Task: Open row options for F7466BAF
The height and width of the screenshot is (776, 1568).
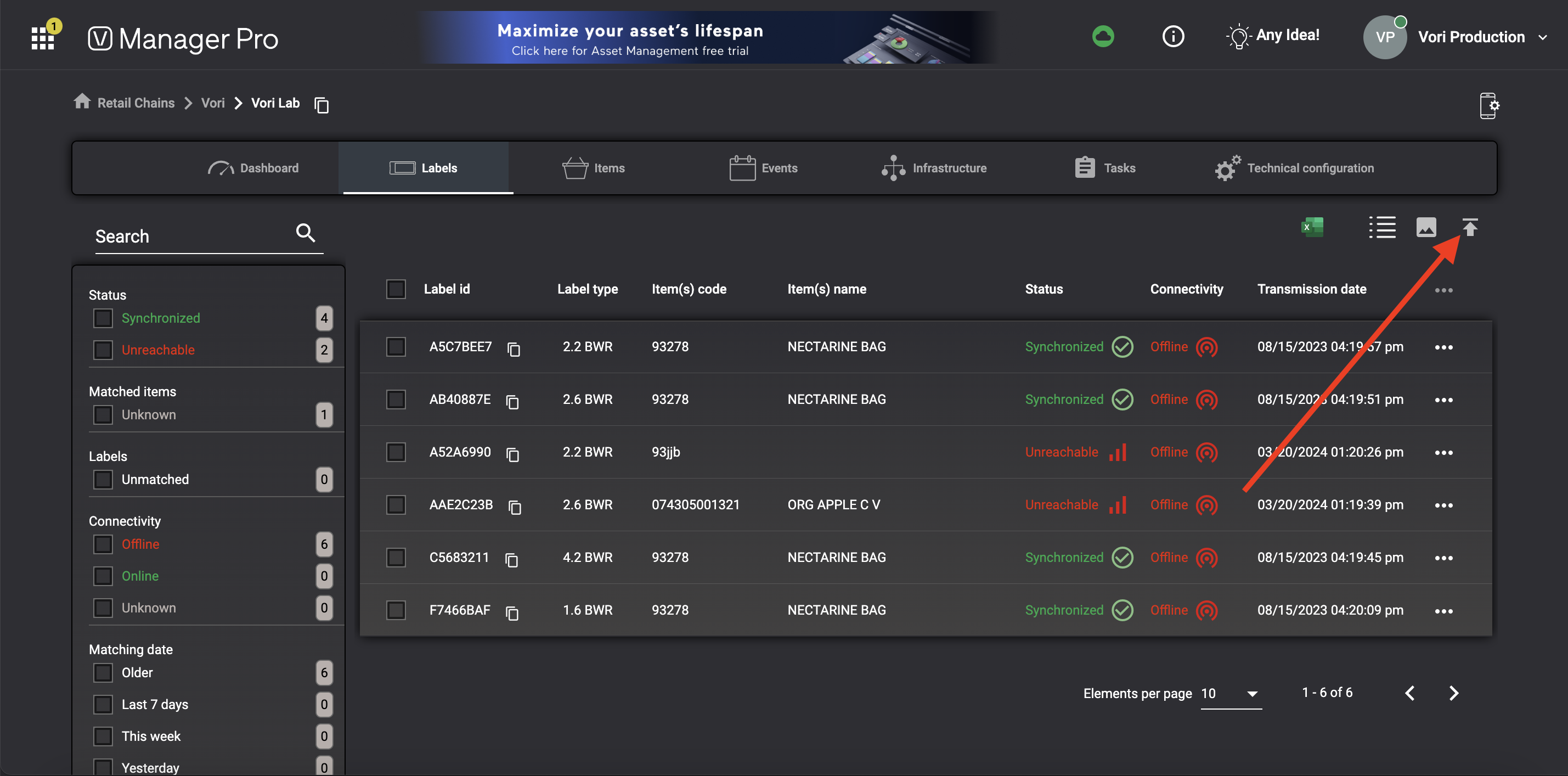Action: tap(1443, 610)
